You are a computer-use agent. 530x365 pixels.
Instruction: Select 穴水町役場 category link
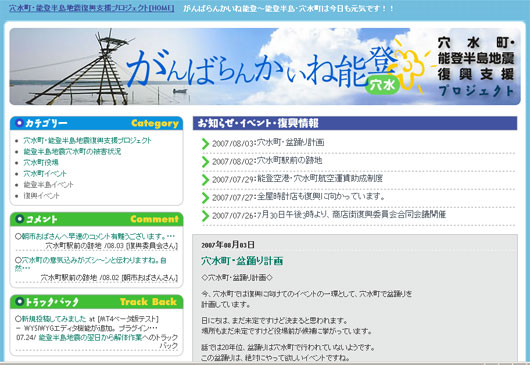(41, 163)
